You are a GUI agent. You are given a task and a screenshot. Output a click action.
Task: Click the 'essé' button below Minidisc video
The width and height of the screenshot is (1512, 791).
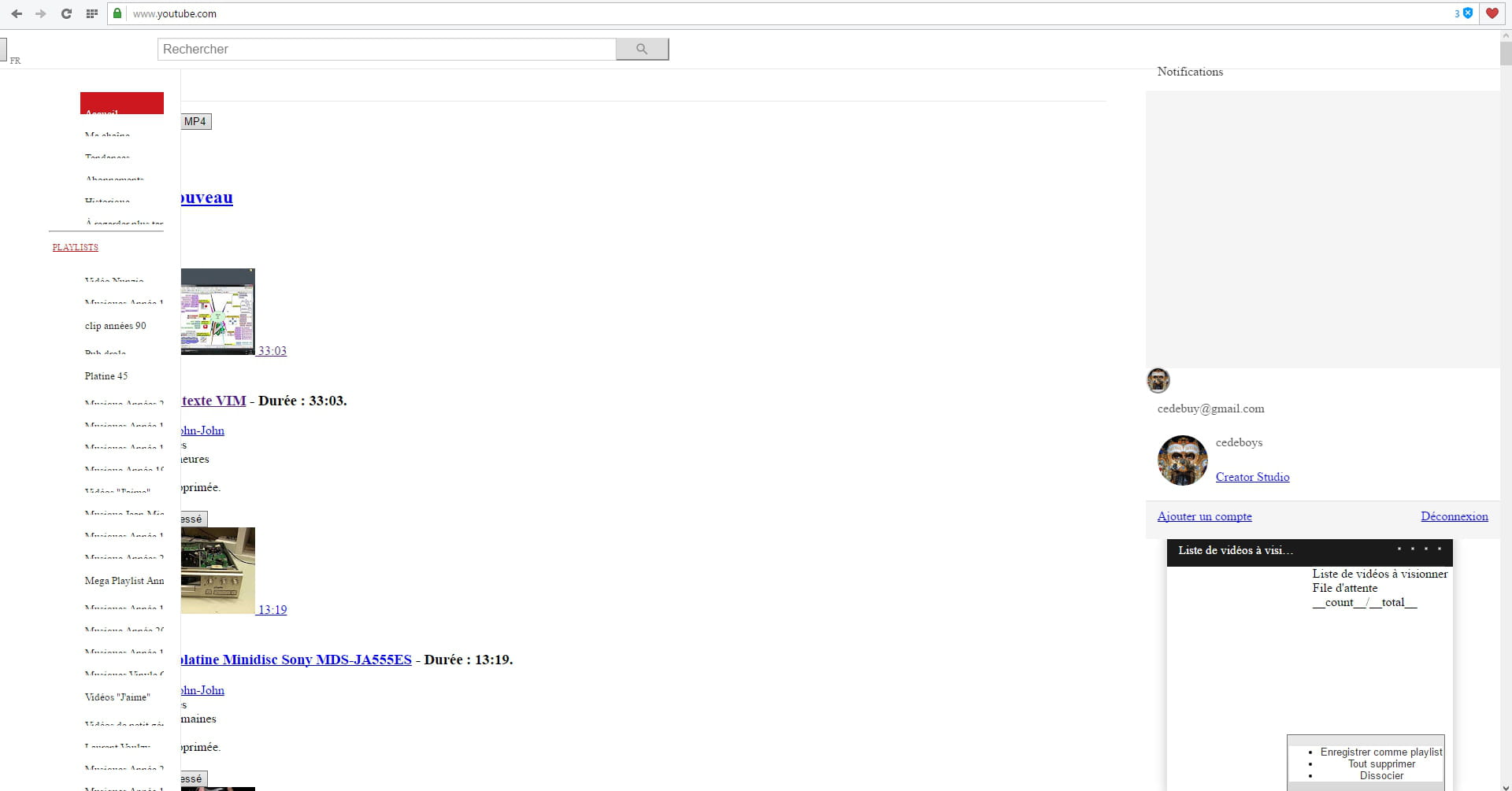coord(194,778)
